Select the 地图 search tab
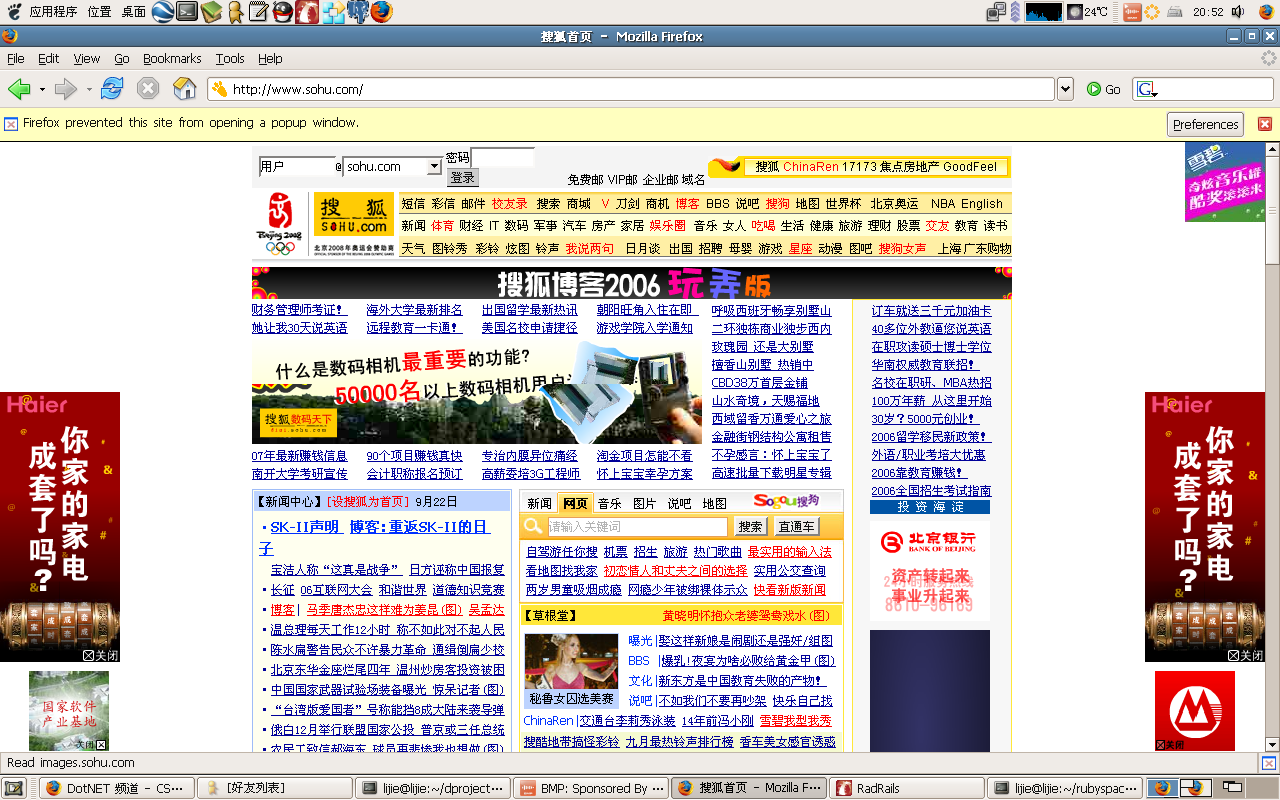The width and height of the screenshot is (1280, 800). tap(715, 503)
